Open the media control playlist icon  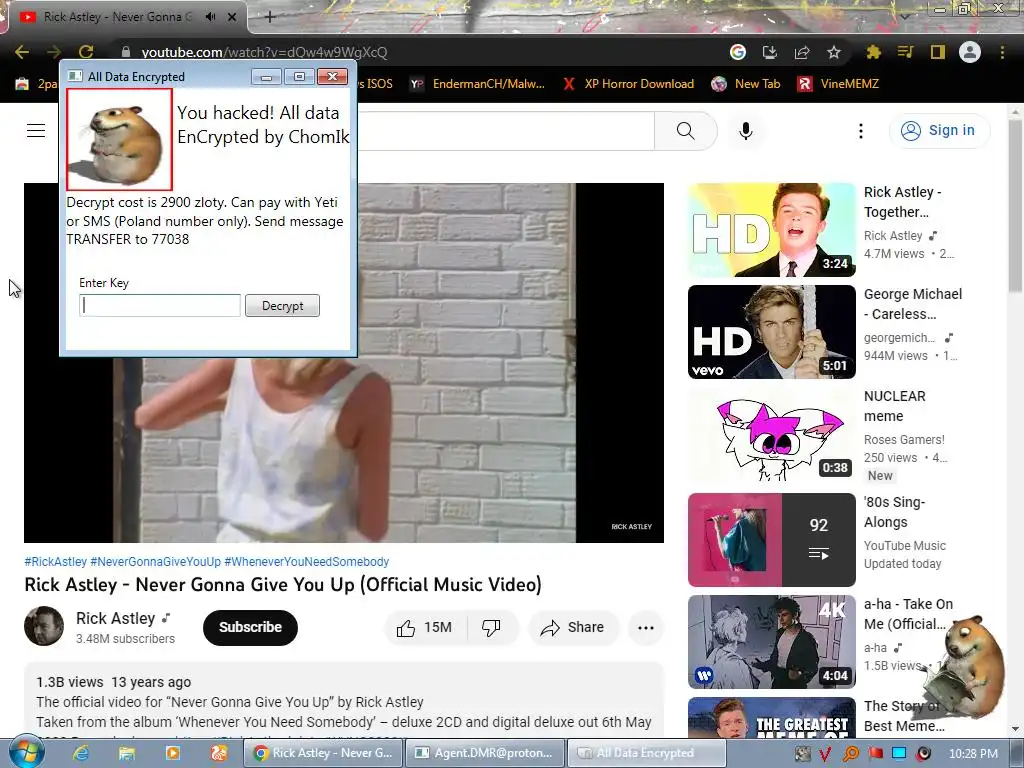905,52
